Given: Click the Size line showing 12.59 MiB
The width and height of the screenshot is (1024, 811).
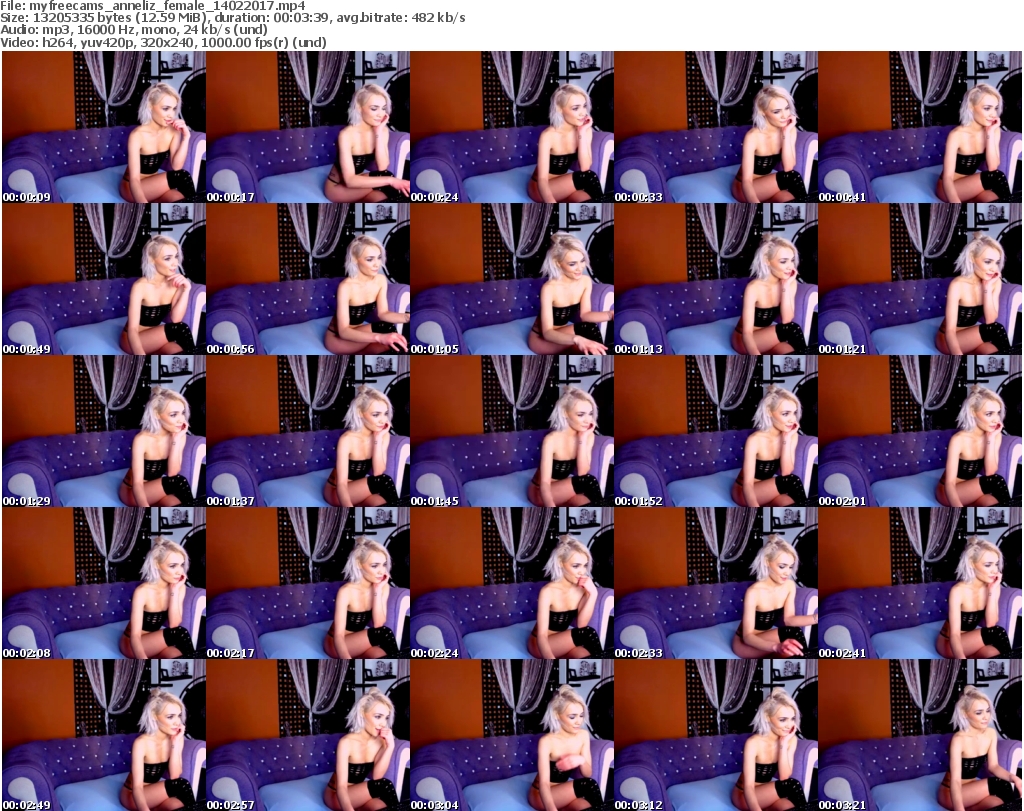Looking at the screenshot, I should (233, 18).
